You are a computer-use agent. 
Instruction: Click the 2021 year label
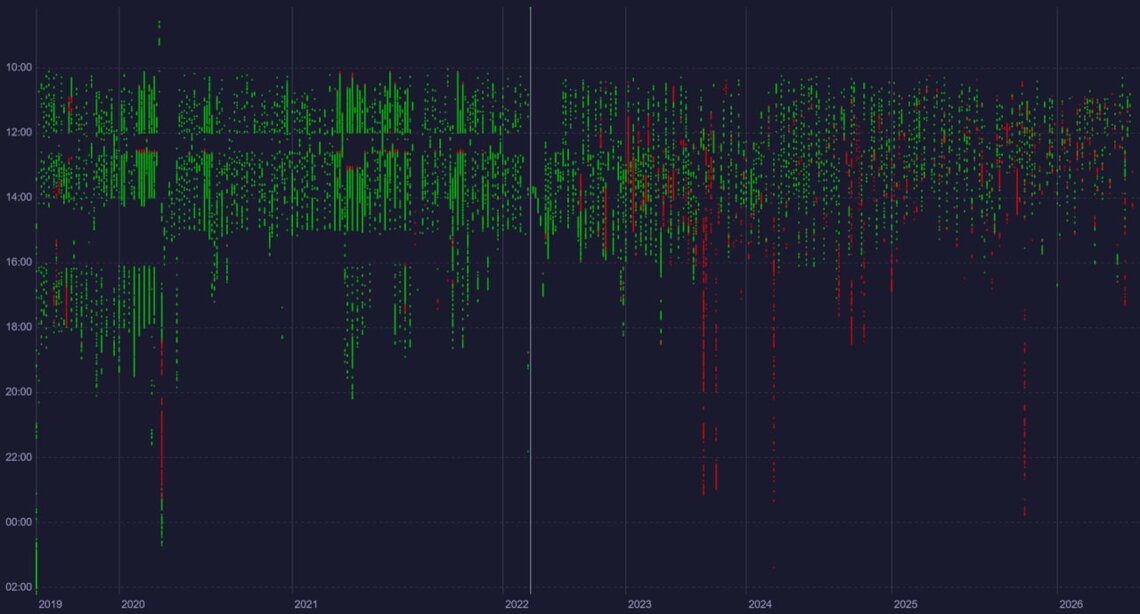(306, 605)
